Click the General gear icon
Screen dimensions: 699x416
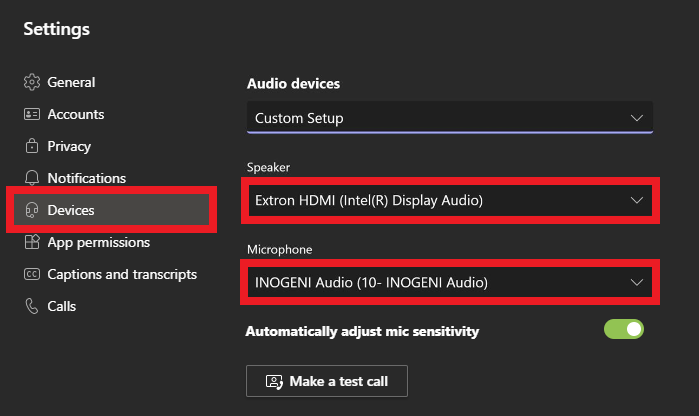(x=32, y=82)
